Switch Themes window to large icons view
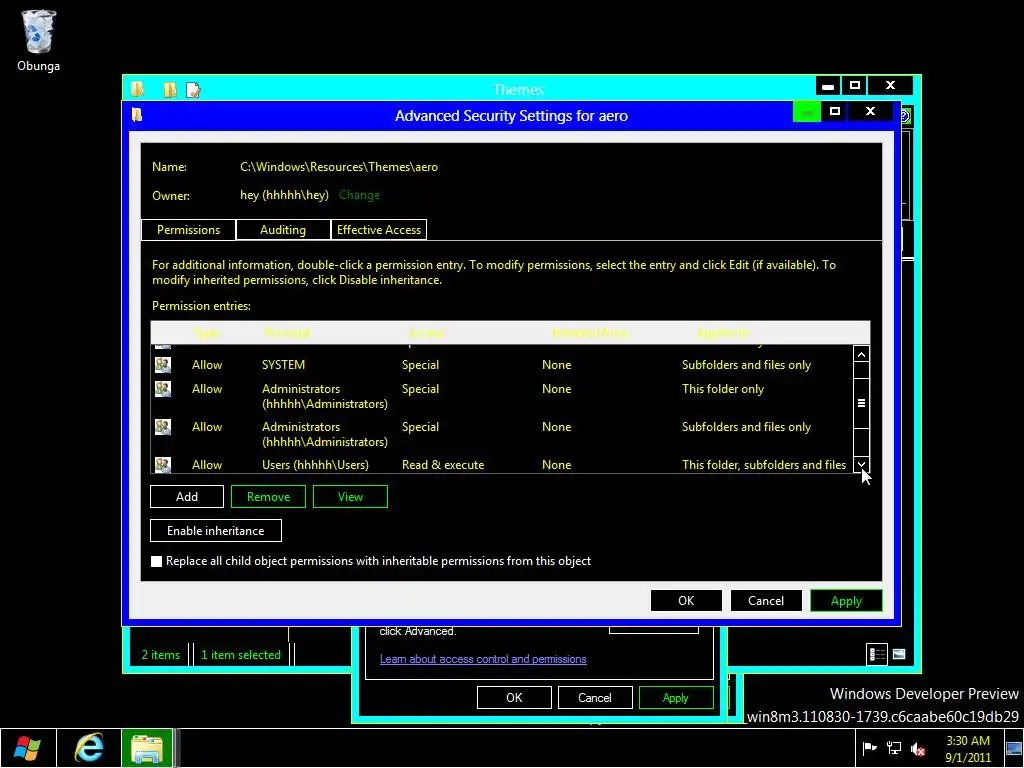1024x768 pixels. point(899,654)
